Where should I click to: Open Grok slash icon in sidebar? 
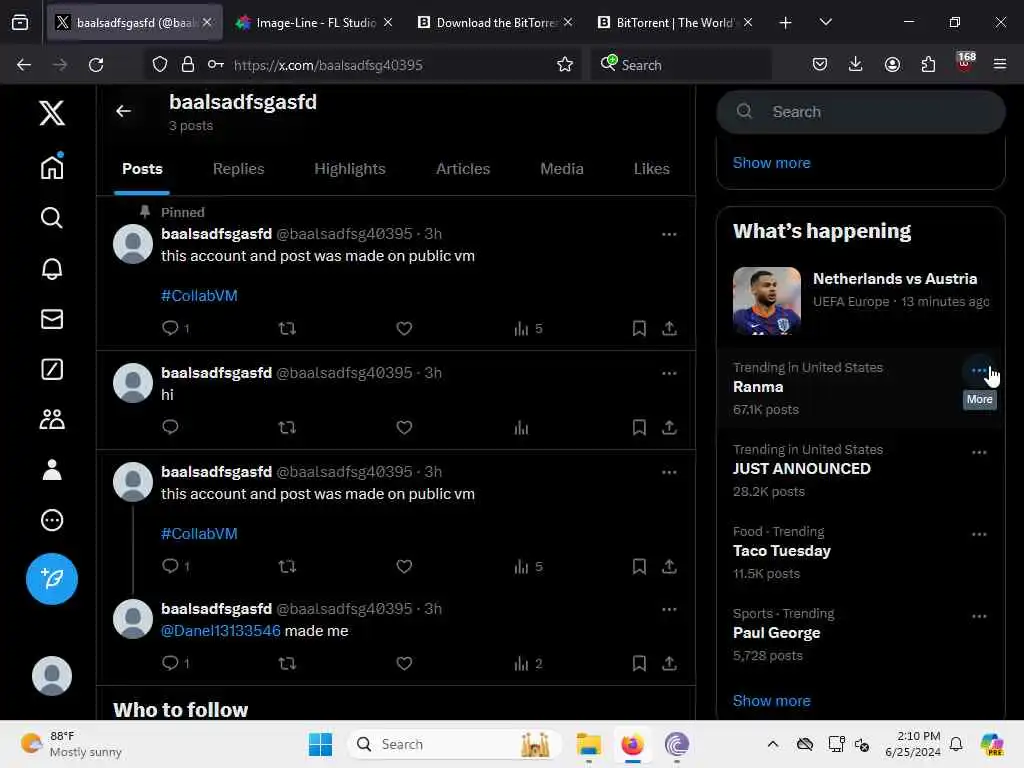point(52,369)
